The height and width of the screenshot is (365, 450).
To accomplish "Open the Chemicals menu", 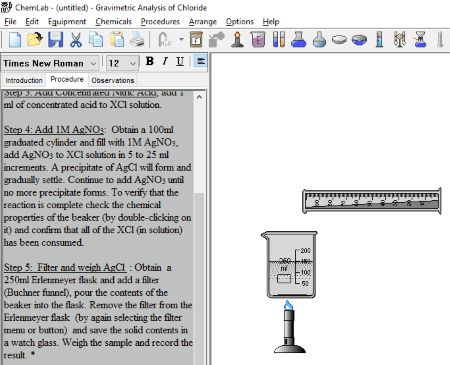I will 114,22.
